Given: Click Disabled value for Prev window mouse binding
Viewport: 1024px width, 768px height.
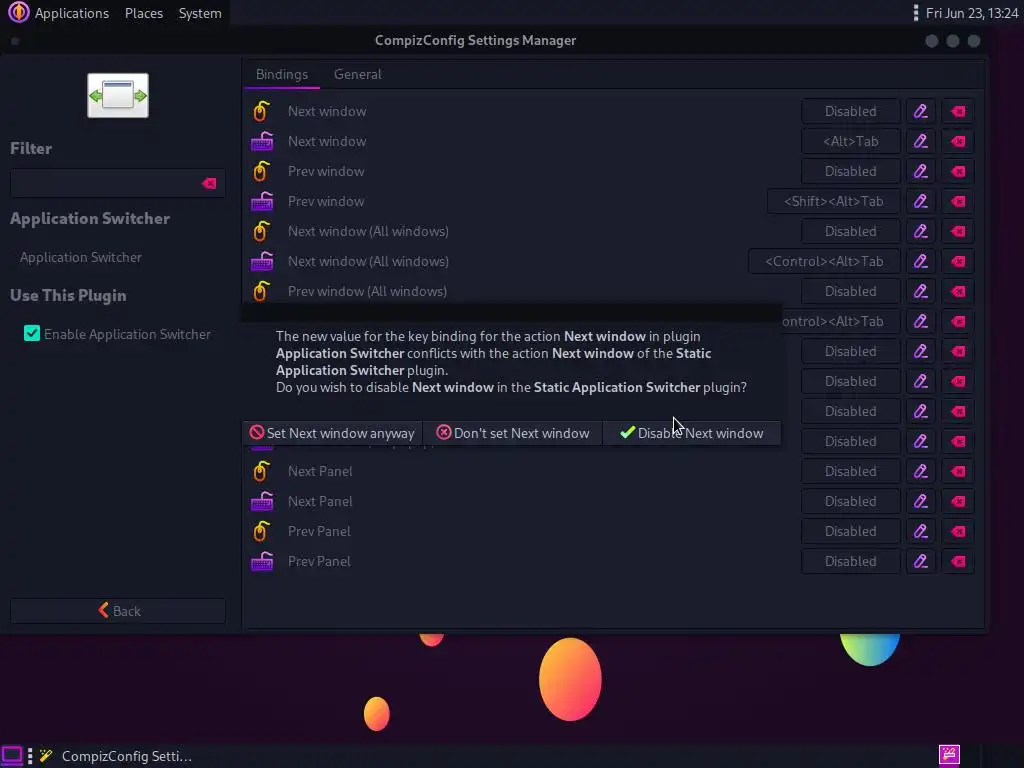Looking at the screenshot, I should coord(850,171).
